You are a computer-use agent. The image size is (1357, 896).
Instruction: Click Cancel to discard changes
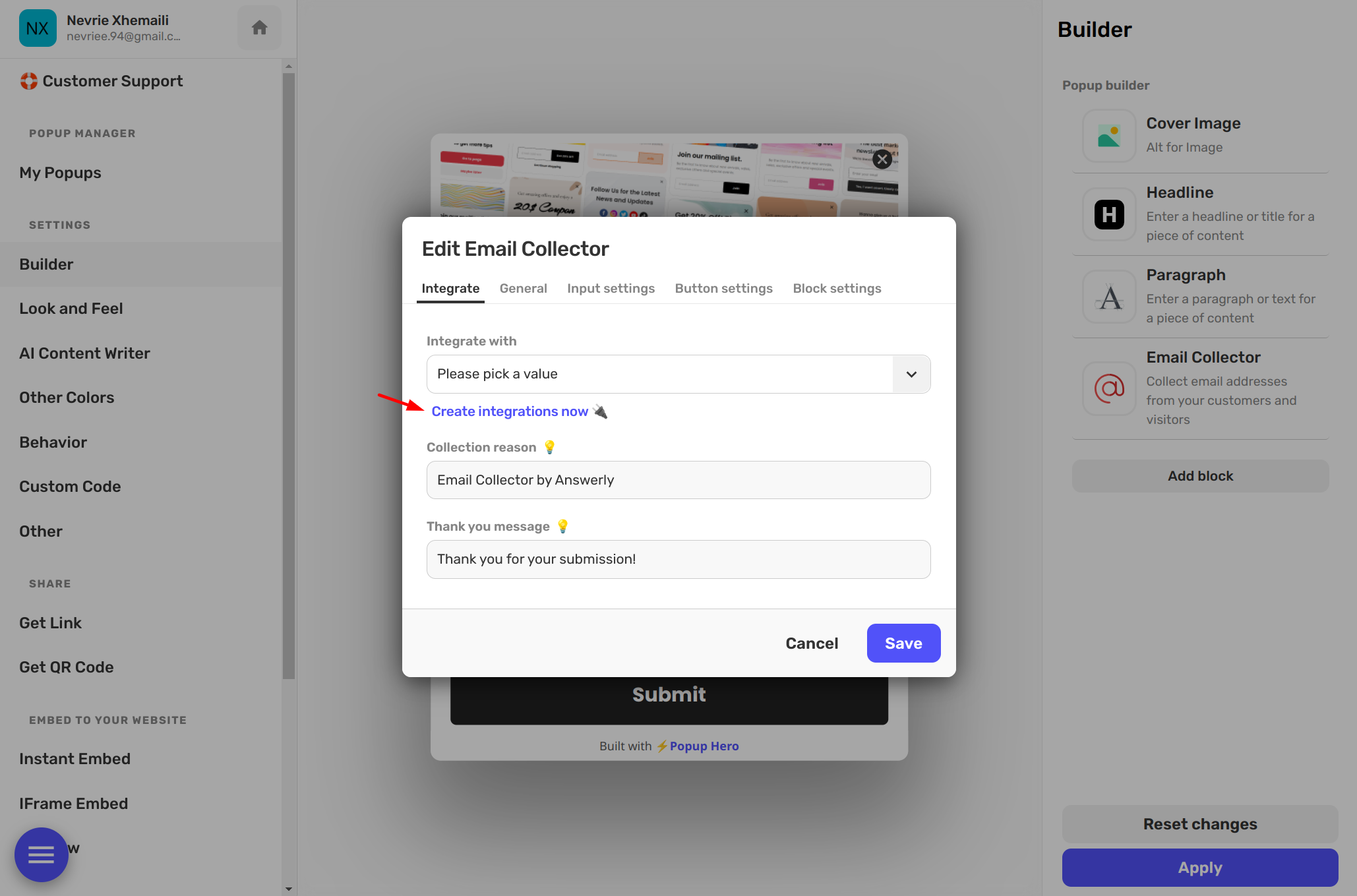(811, 643)
